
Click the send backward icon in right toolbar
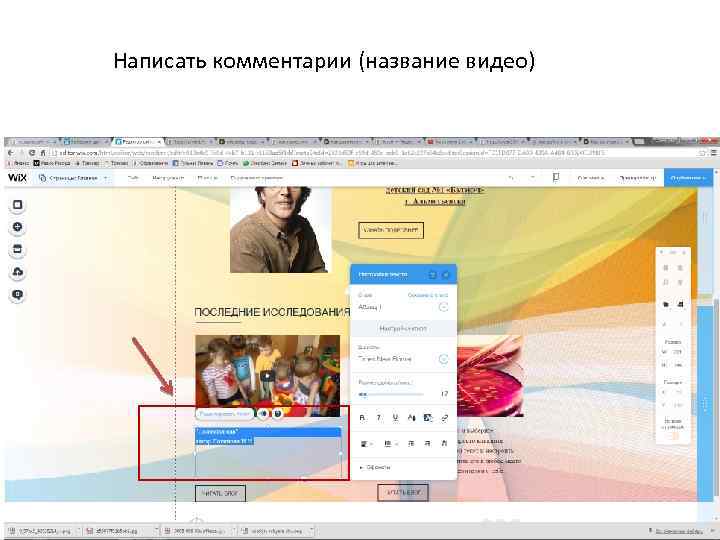681,304
